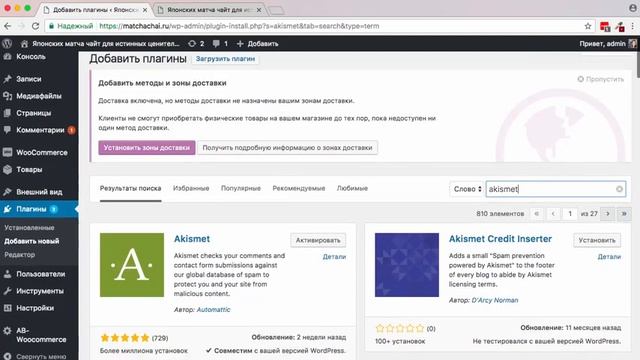Open Товары sidebar menu
Viewport: 640px width, 360px height.
click(29, 169)
